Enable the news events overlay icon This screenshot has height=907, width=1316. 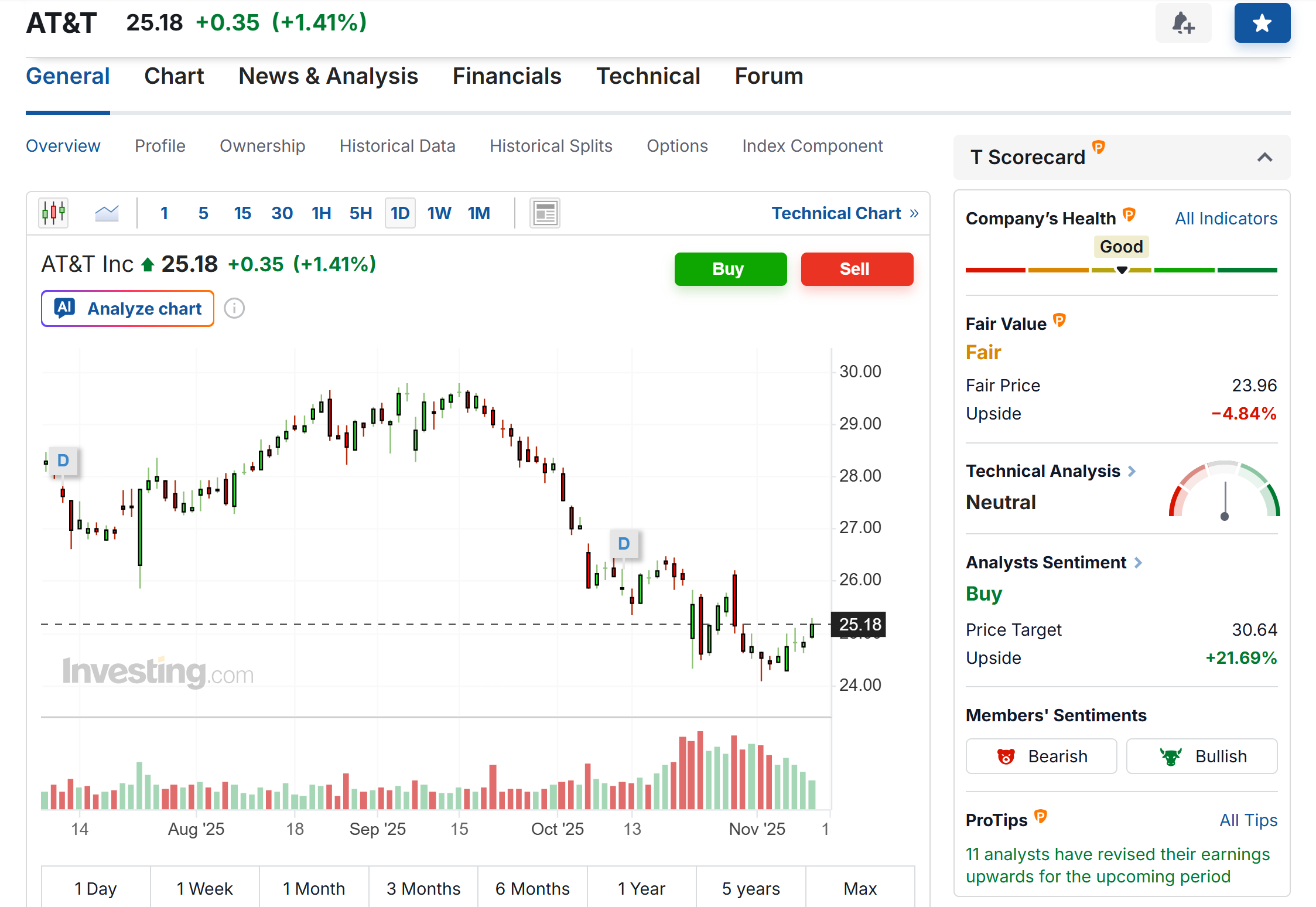tap(545, 213)
